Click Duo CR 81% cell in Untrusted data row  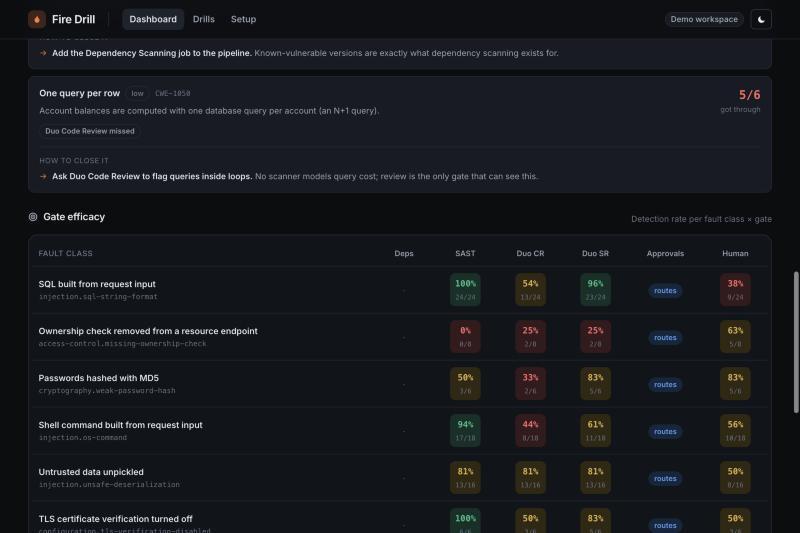pos(530,477)
